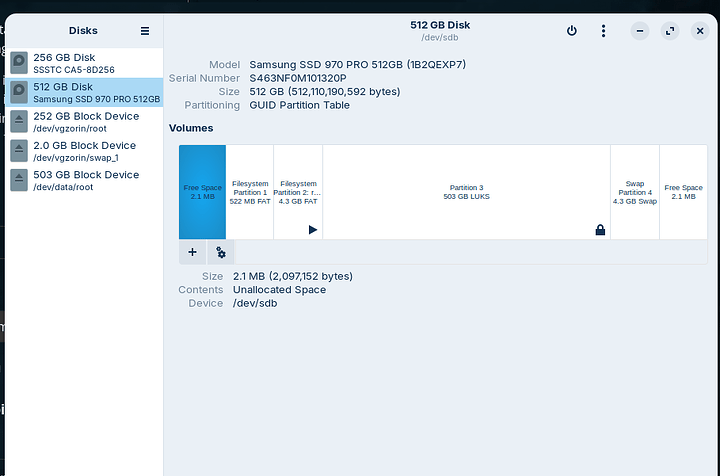Click the lock icon on Partition 3
Image resolution: width=720 pixels, height=476 pixels.
tap(600, 230)
